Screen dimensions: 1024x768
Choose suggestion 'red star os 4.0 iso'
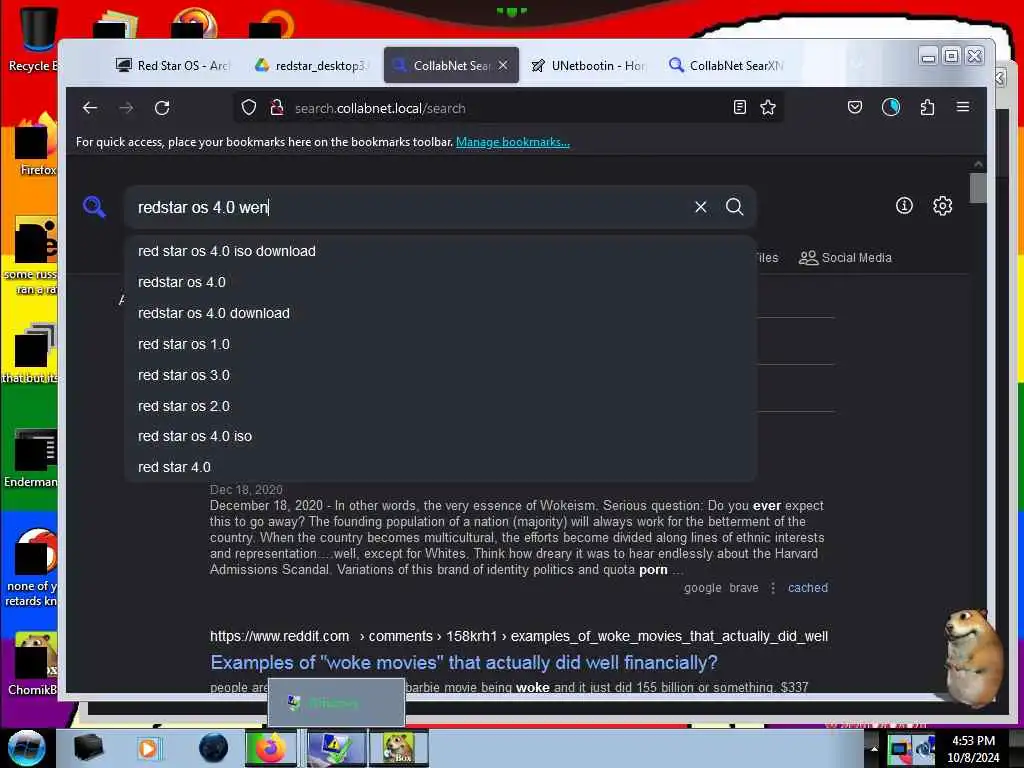[x=440, y=436]
